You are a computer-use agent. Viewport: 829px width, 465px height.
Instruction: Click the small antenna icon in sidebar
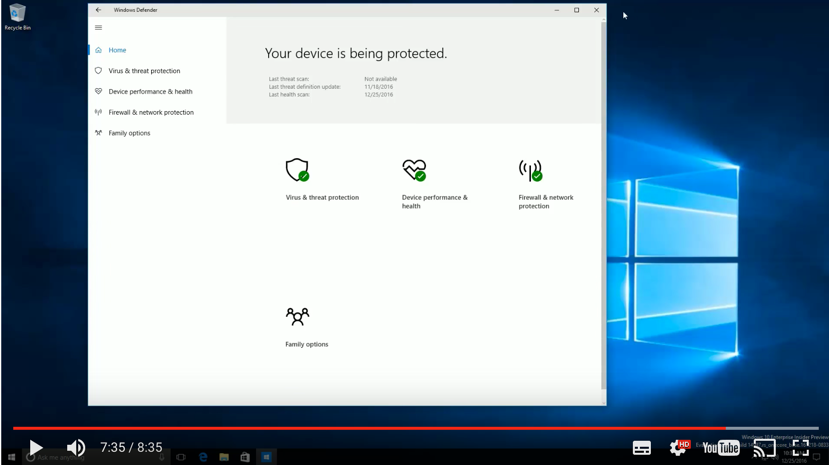tap(98, 112)
